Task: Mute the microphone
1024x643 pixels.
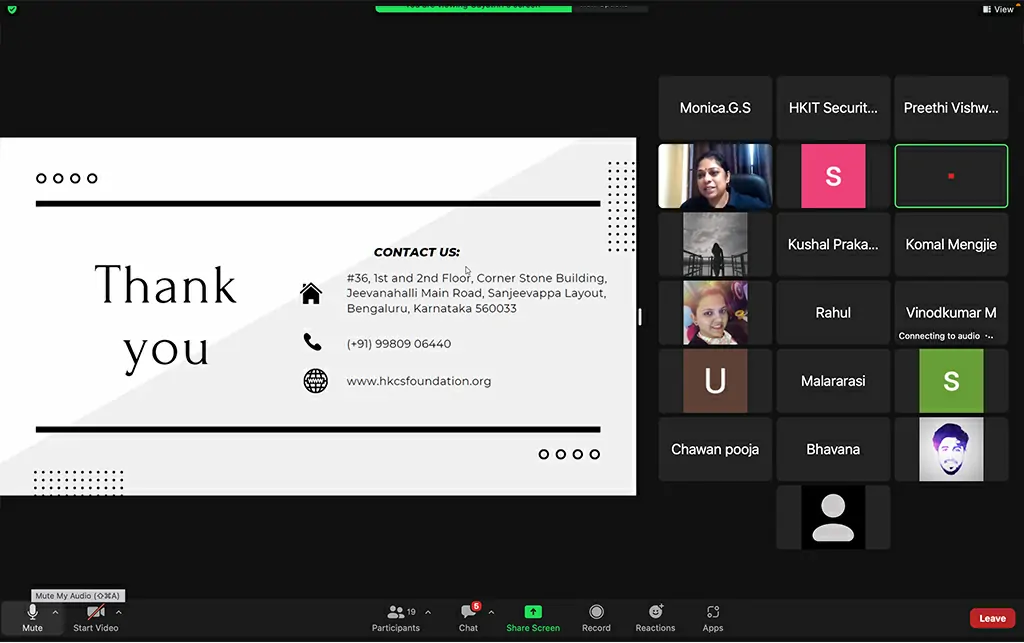Action: click(32, 618)
